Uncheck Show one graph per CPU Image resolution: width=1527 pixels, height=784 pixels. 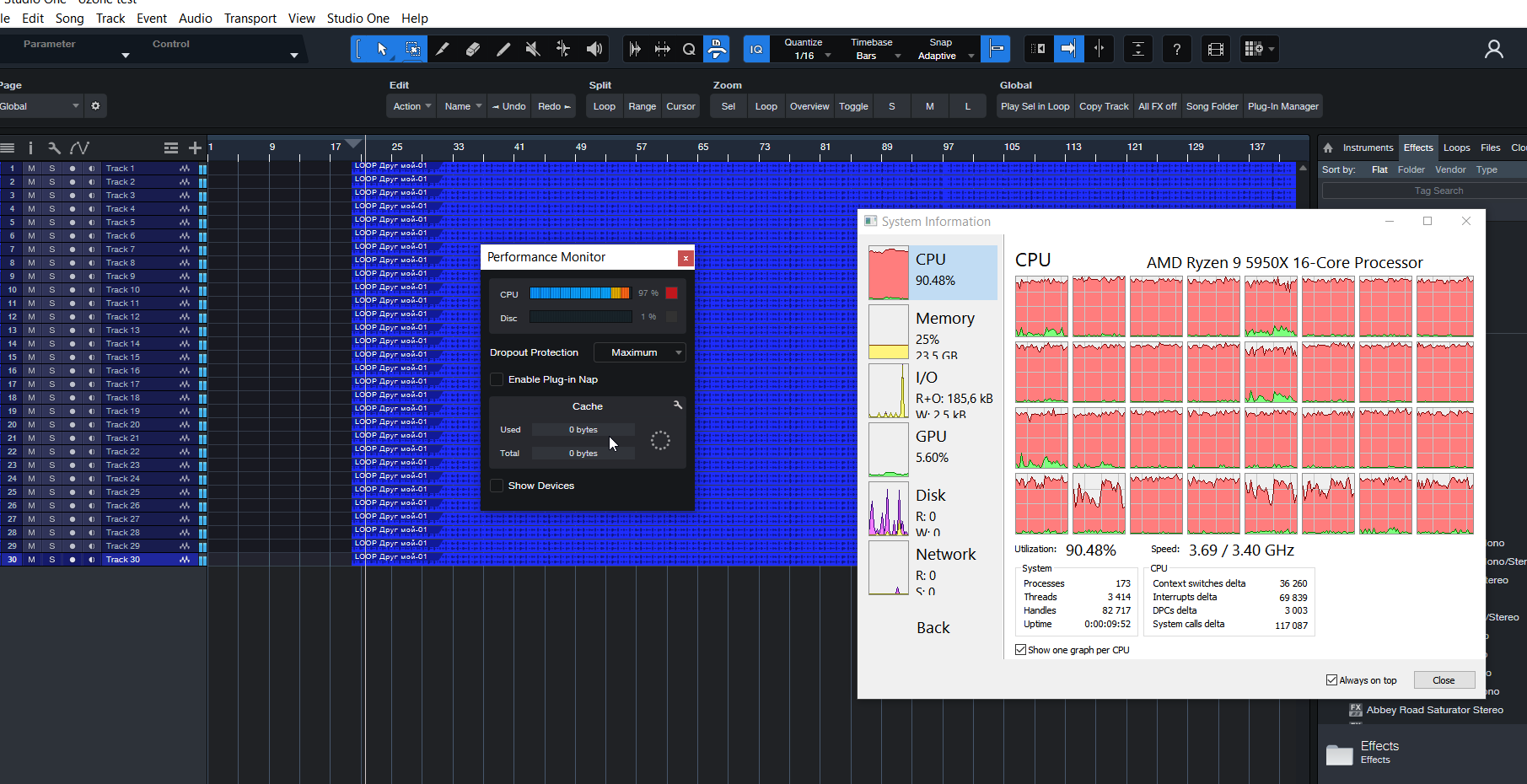[1021, 650]
